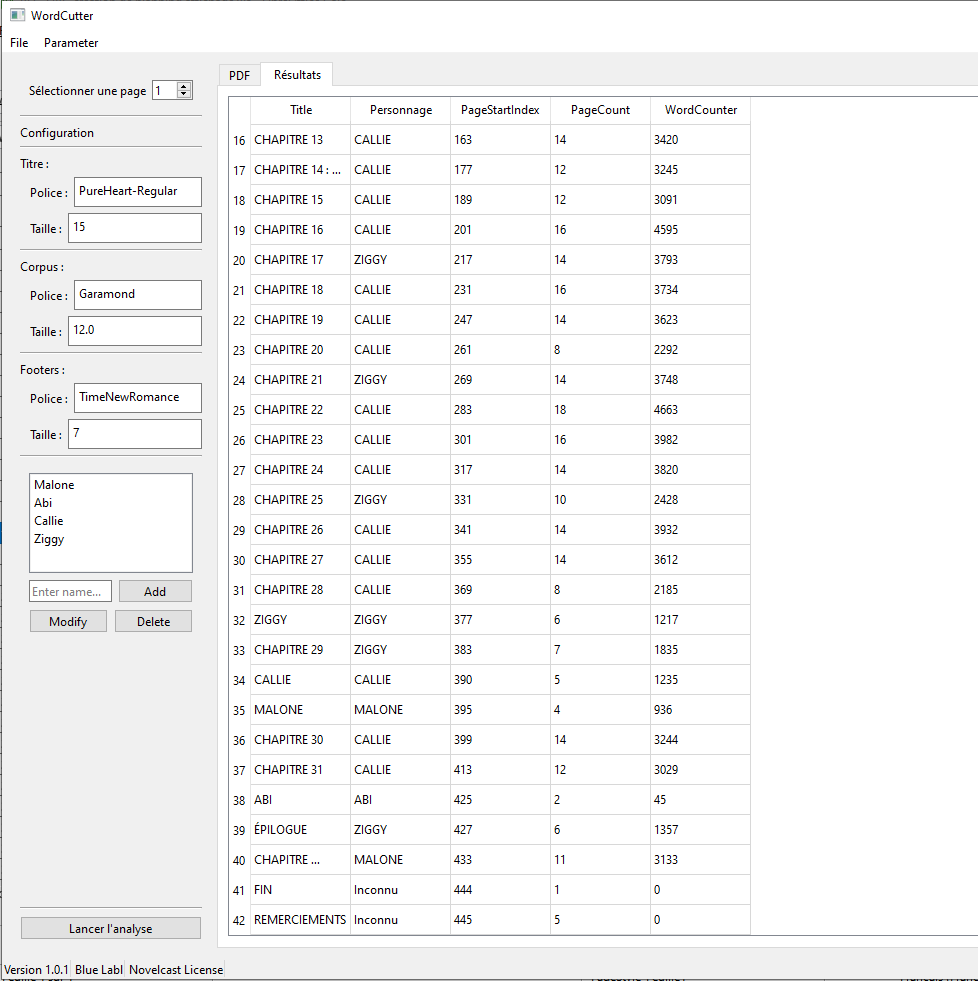Select the Résultats tab
The height and width of the screenshot is (981, 978).
297,75
